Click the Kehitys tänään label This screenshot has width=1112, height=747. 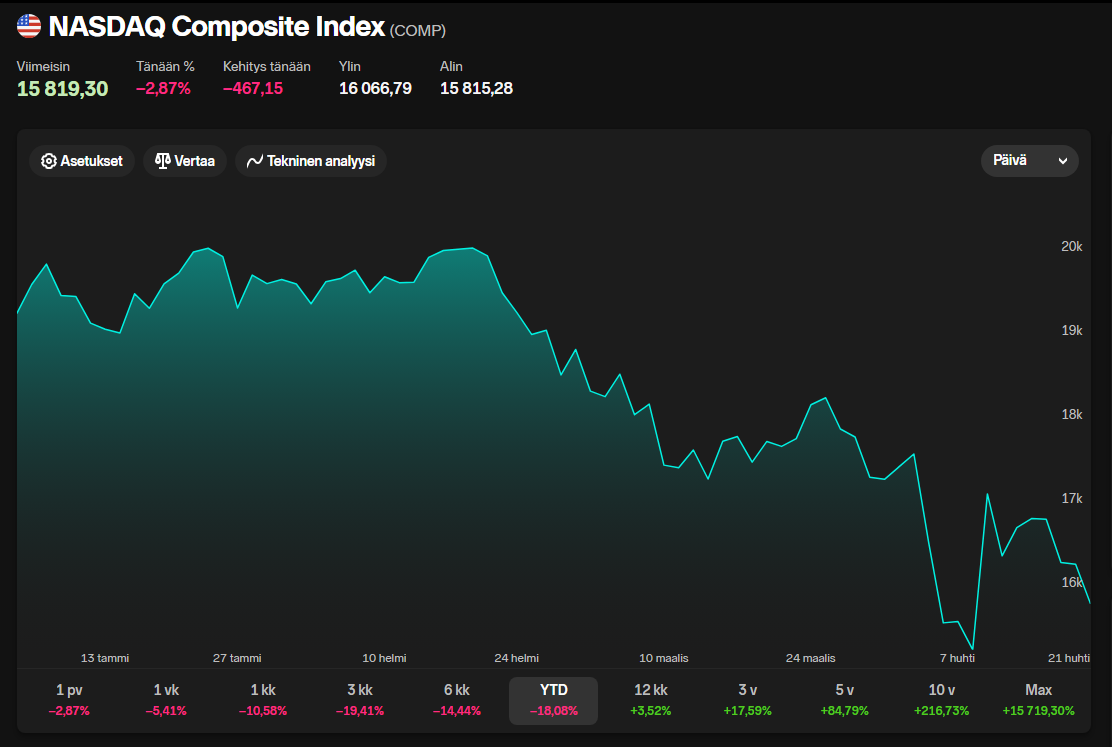pos(267,67)
